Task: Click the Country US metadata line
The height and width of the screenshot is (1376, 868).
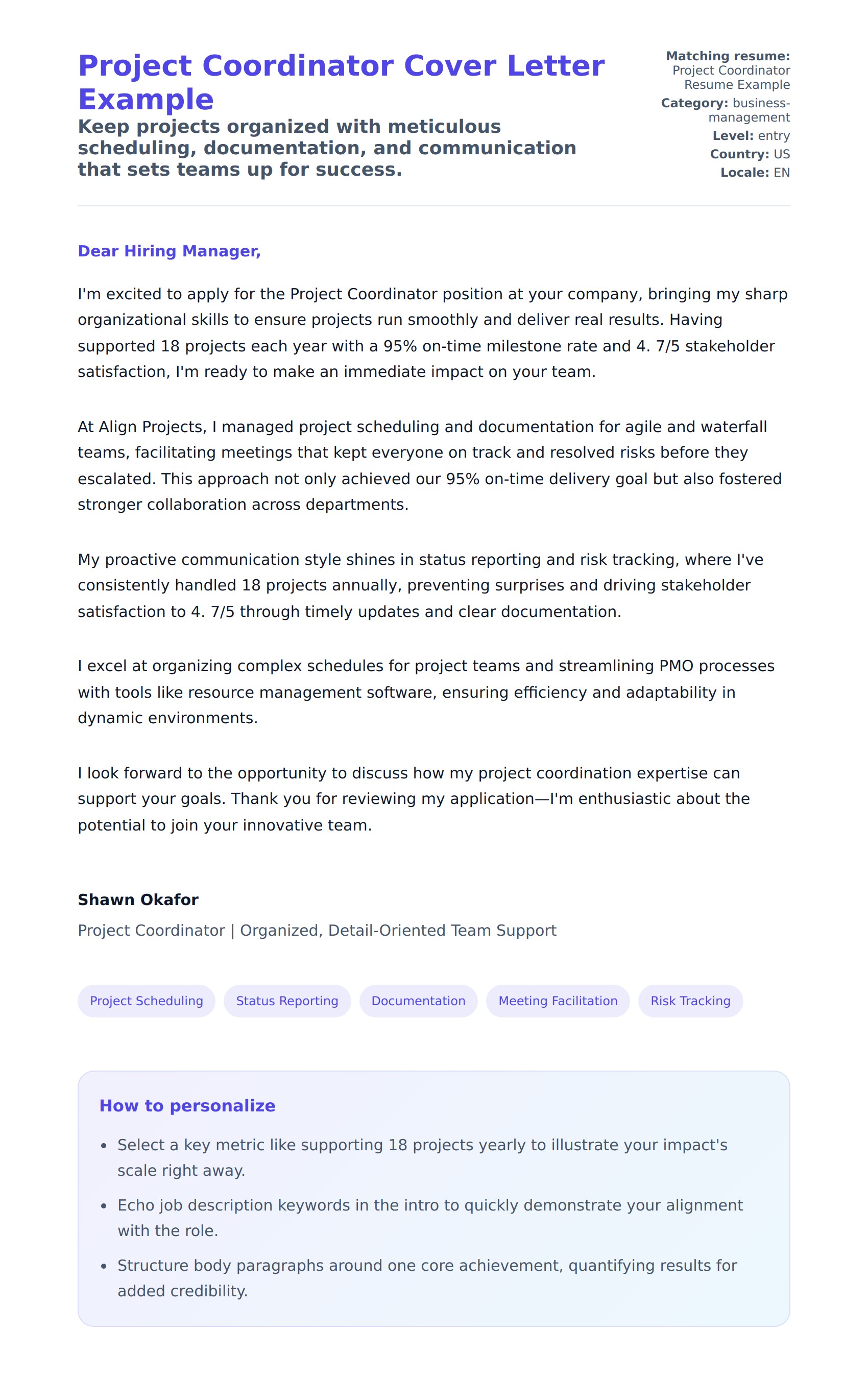Action: click(x=749, y=154)
